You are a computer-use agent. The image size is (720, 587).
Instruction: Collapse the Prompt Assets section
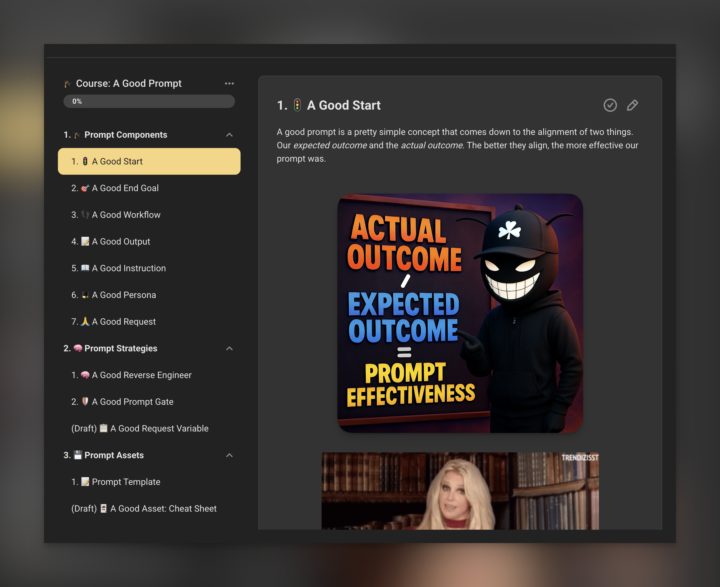[x=229, y=455]
